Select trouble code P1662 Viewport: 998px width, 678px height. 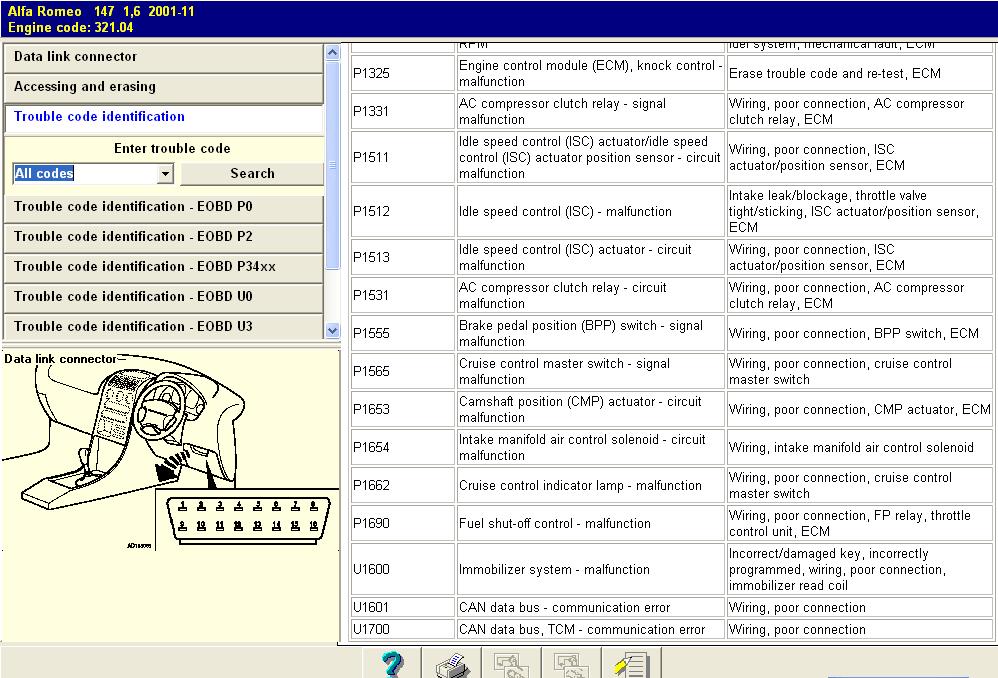[402, 485]
